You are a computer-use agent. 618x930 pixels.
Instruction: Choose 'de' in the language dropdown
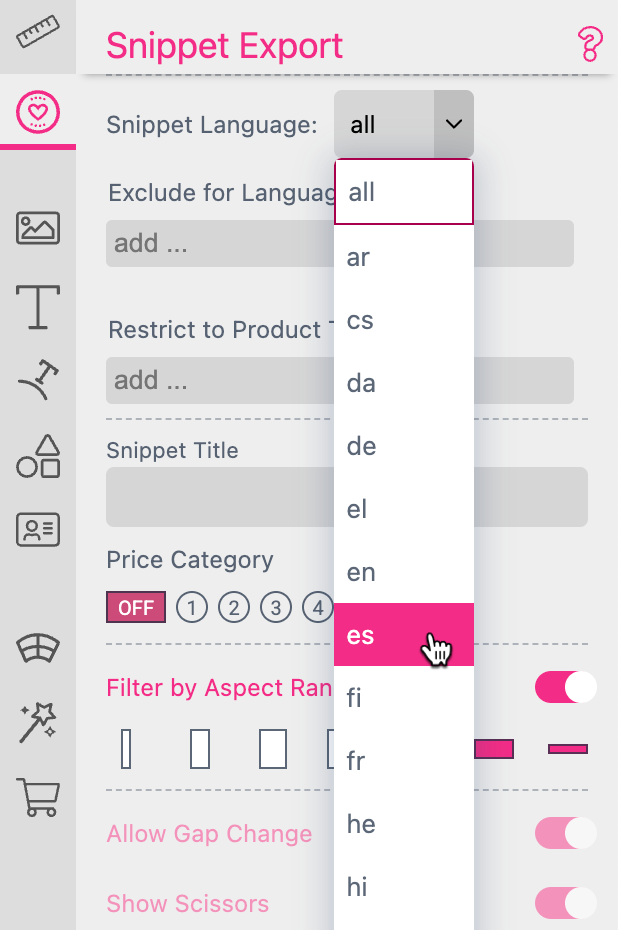tap(403, 446)
